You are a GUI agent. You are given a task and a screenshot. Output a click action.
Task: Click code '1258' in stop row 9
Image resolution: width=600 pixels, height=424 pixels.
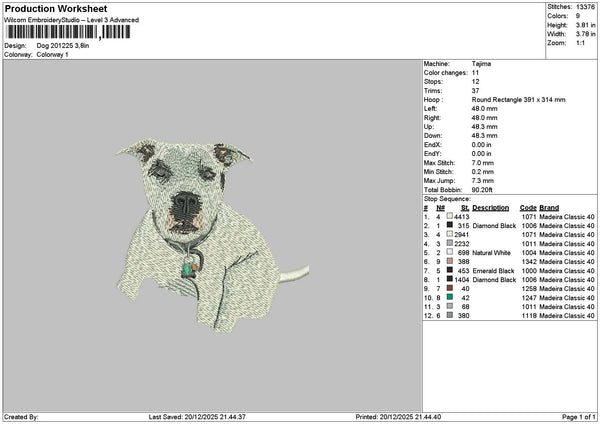pos(529,289)
